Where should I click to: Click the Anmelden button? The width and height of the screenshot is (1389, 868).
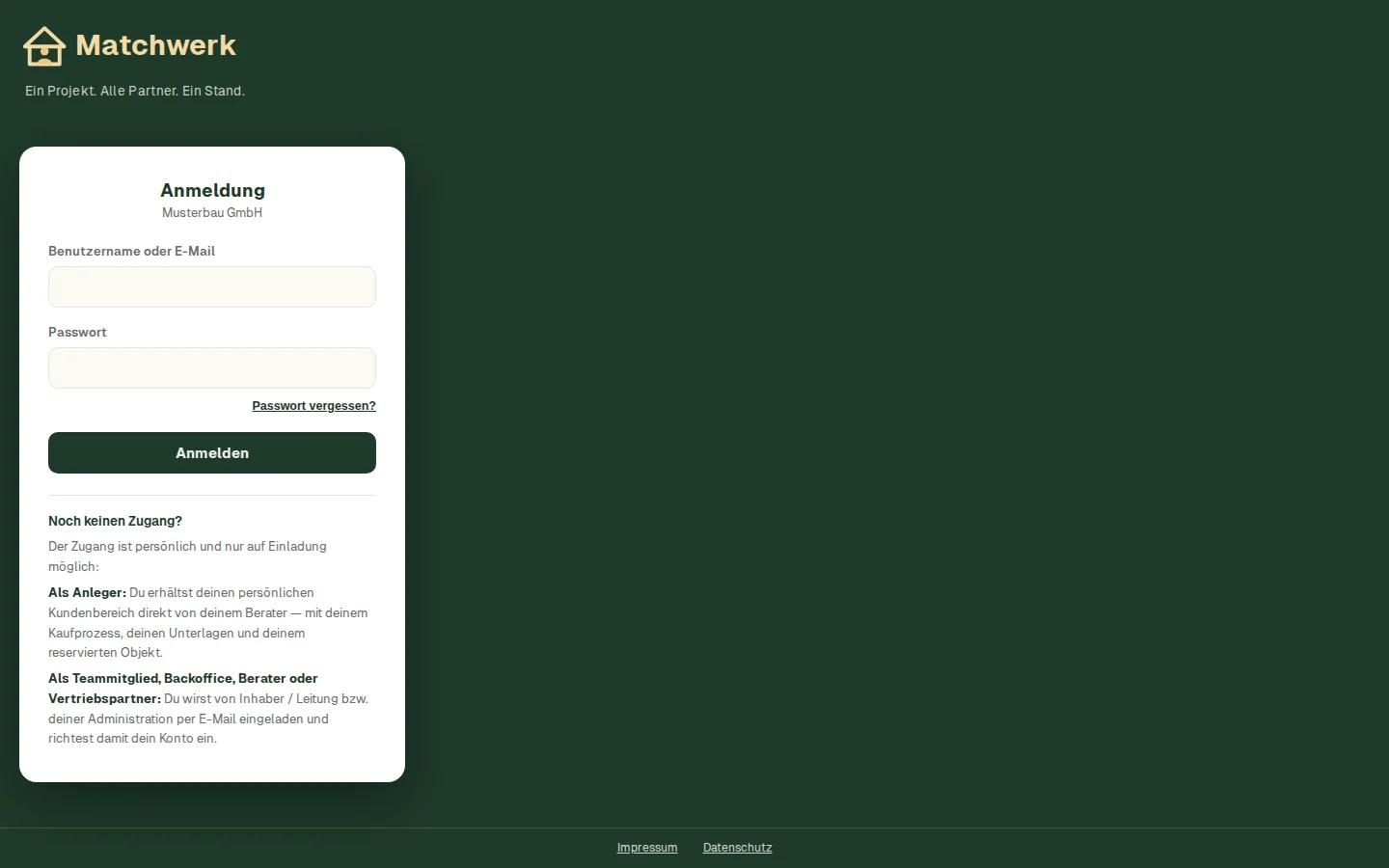[212, 452]
